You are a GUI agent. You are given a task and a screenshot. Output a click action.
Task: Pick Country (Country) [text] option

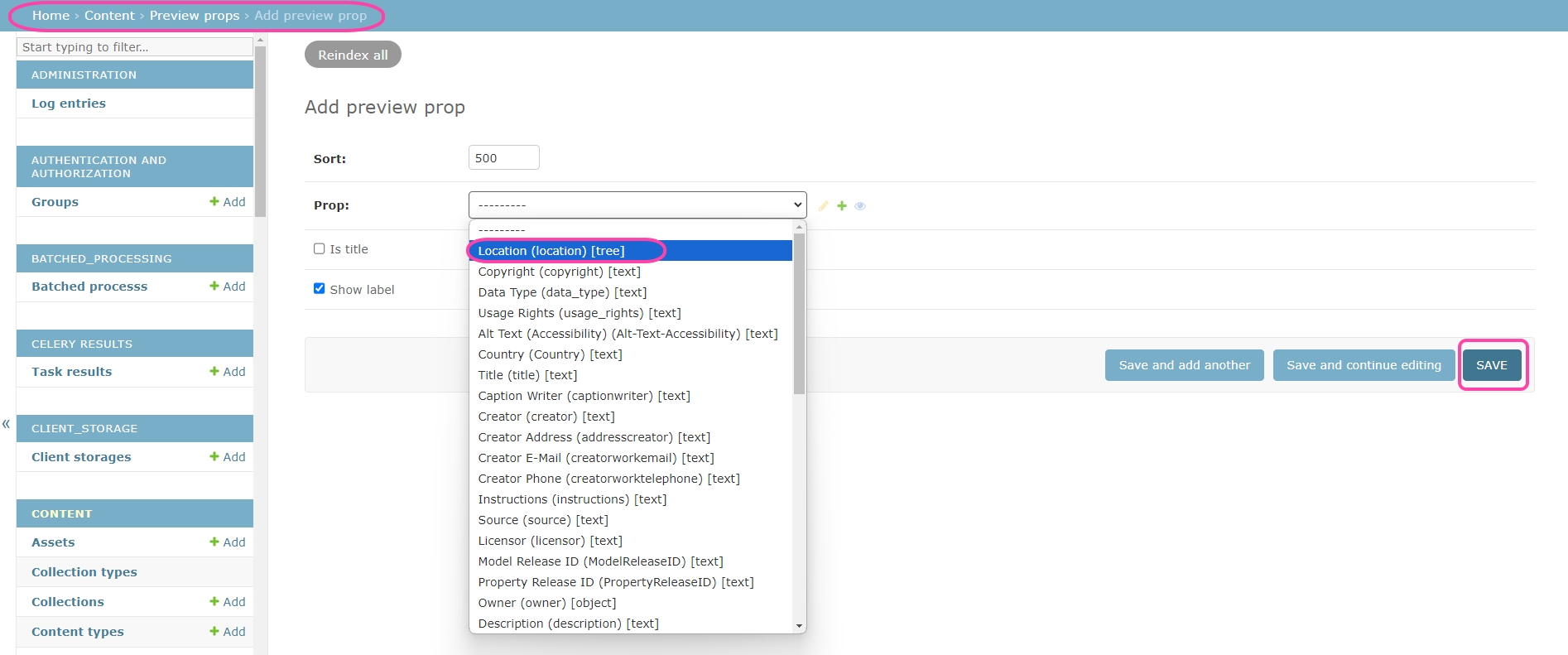pos(631,354)
